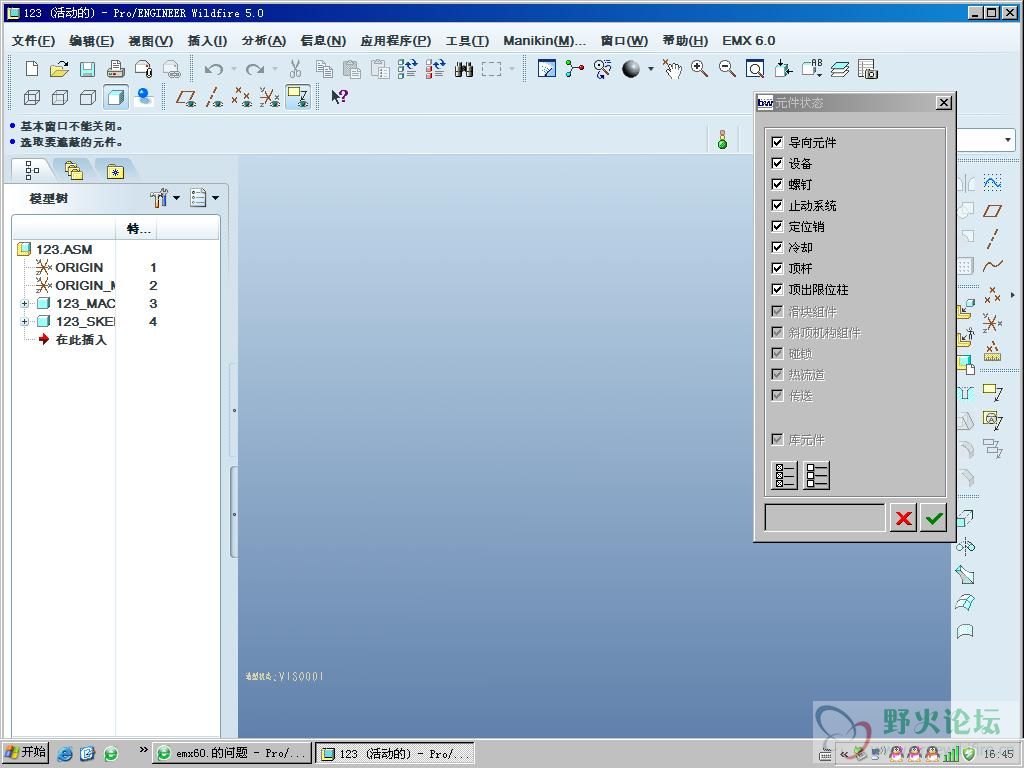Cancel the dialog with the red X button
This screenshot has height=768, width=1024.
tap(904, 518)
